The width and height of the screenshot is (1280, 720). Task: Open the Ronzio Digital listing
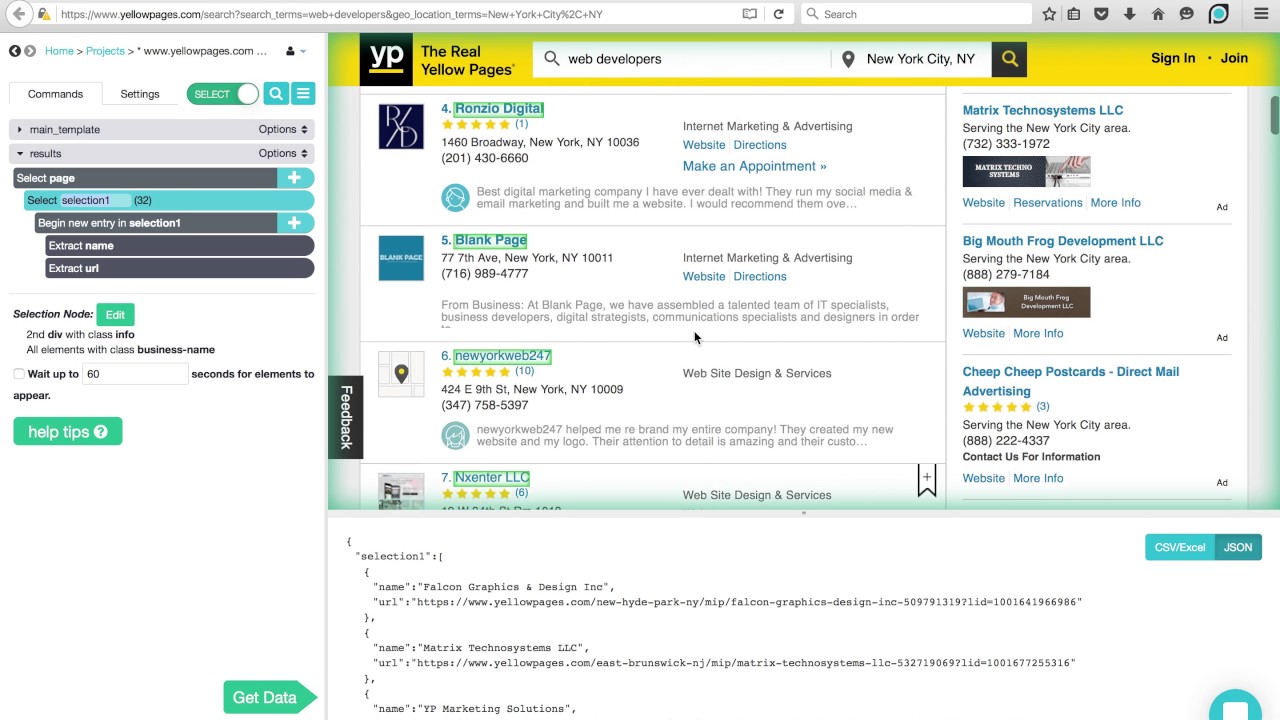click(x=498, y=108)
